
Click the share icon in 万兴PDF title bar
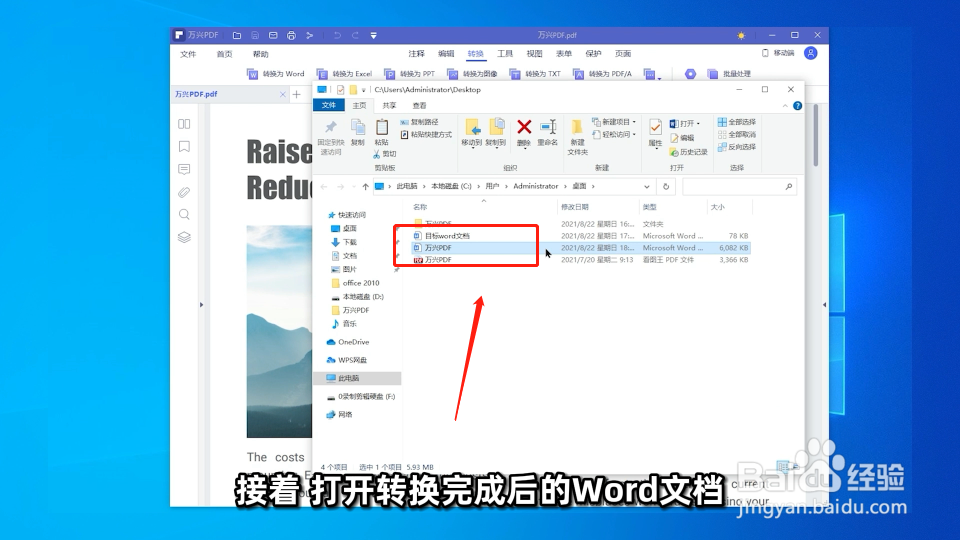coord(310,36)
